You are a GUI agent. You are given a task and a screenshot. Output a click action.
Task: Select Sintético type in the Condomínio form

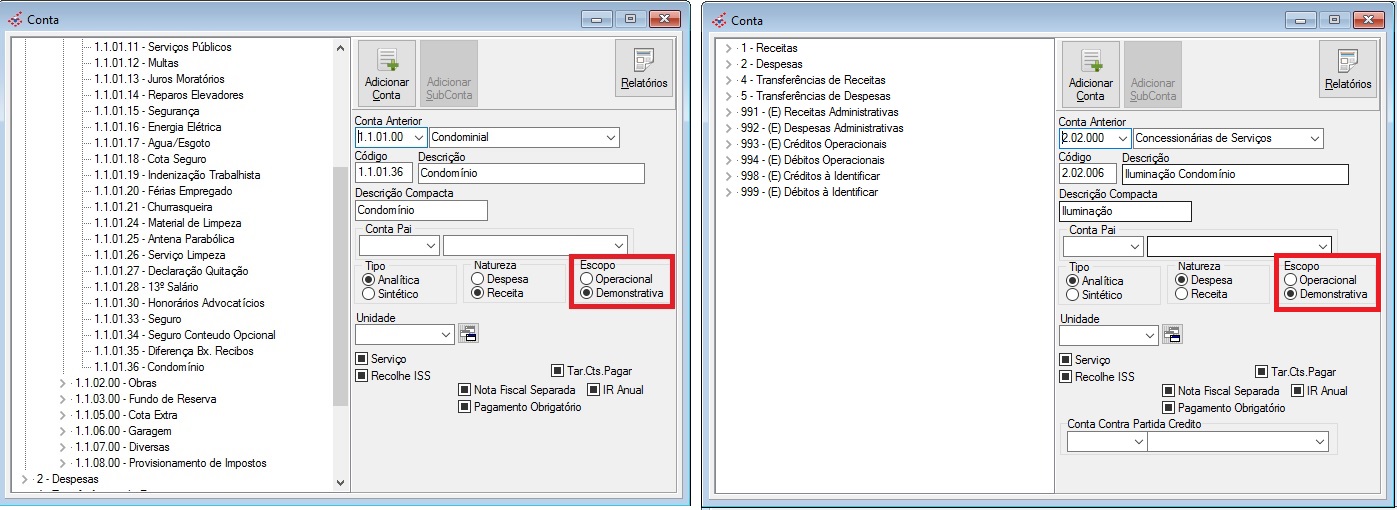[369, 294]
